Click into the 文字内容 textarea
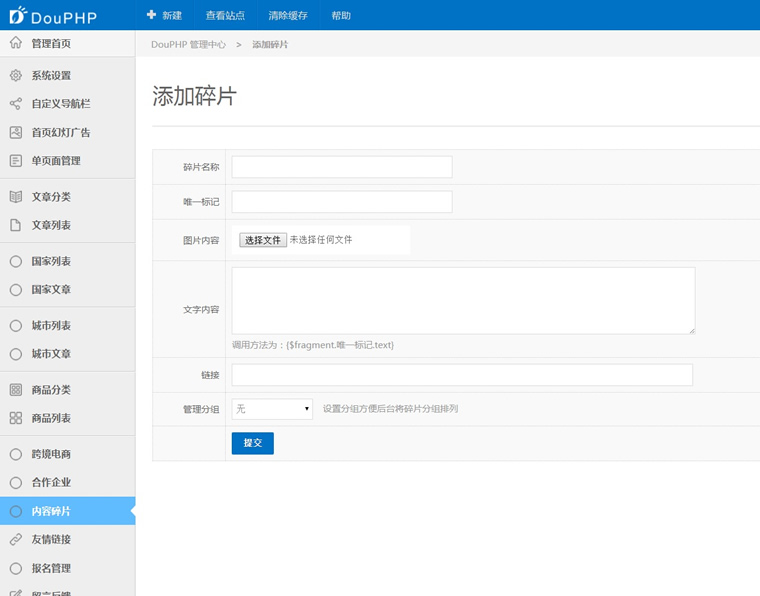The width and height of the screenshot is (760, 596). pyautogui.click(x=463, y=300)
